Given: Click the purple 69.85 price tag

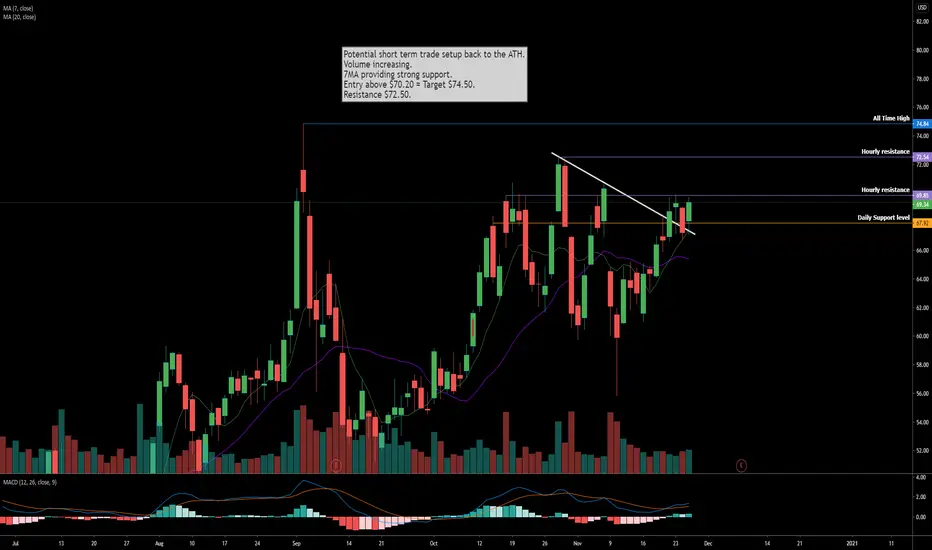Looking at the screenshot, I should [922, 196].
